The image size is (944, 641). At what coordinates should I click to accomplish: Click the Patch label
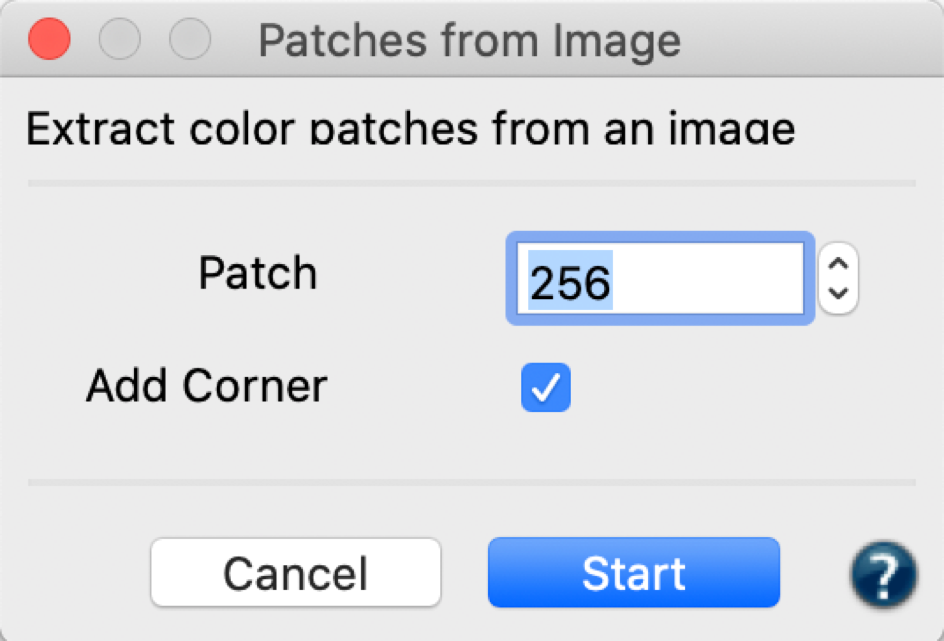coord(258,273)
